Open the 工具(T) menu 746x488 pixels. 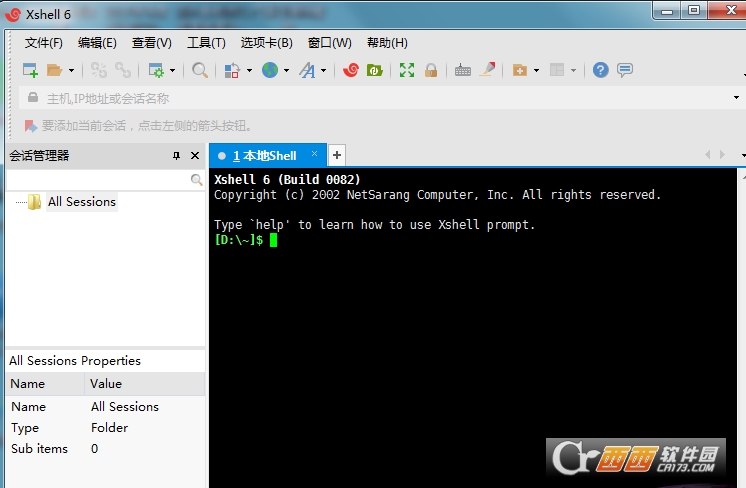pos(206,43)
